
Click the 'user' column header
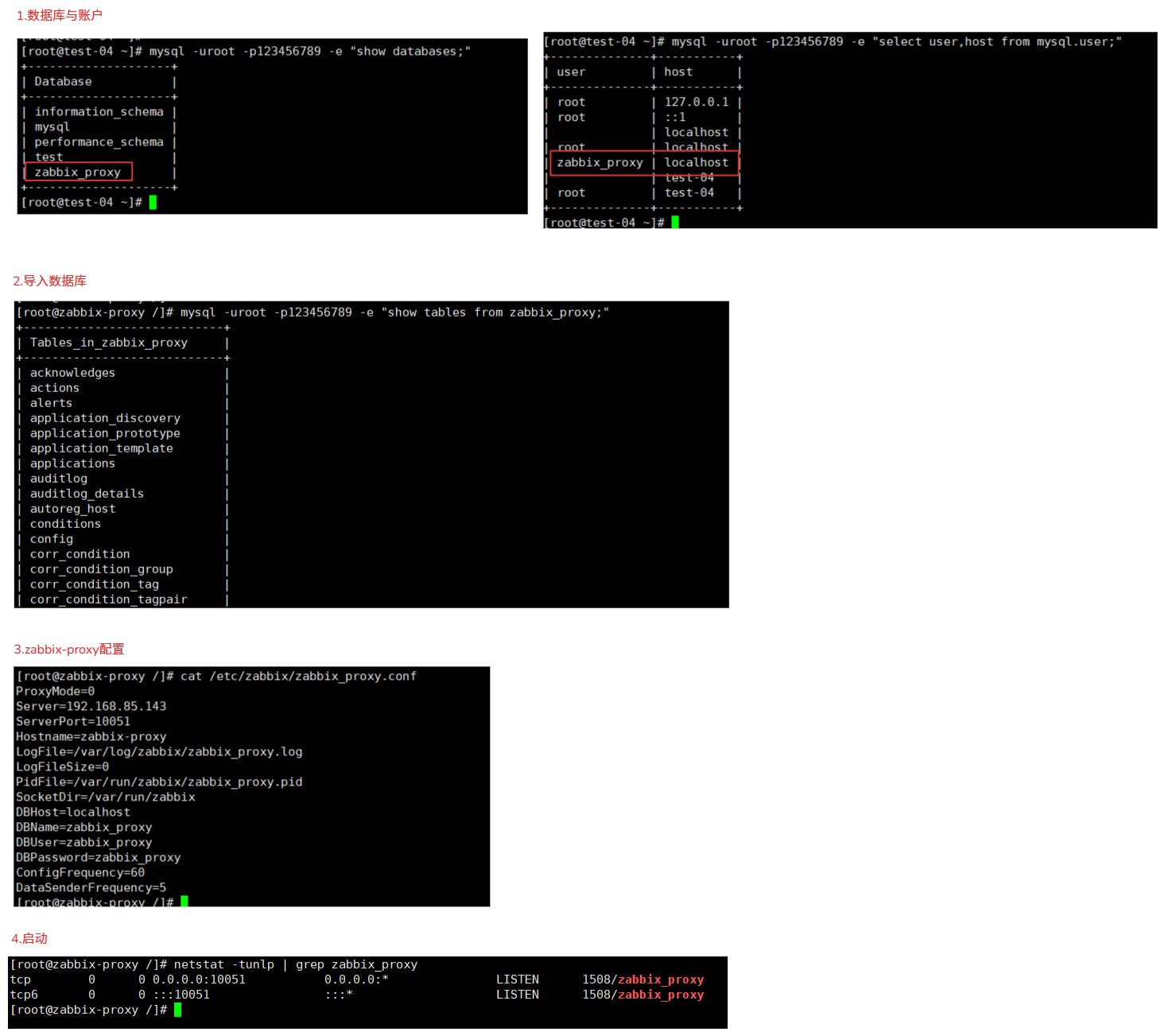click(571, 72)
